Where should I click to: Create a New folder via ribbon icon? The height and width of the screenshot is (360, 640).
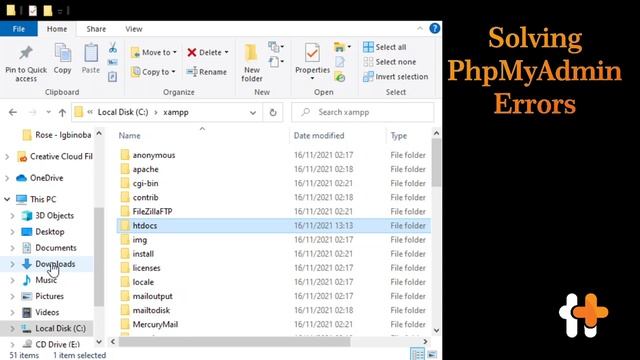click(x=251, y=53)
